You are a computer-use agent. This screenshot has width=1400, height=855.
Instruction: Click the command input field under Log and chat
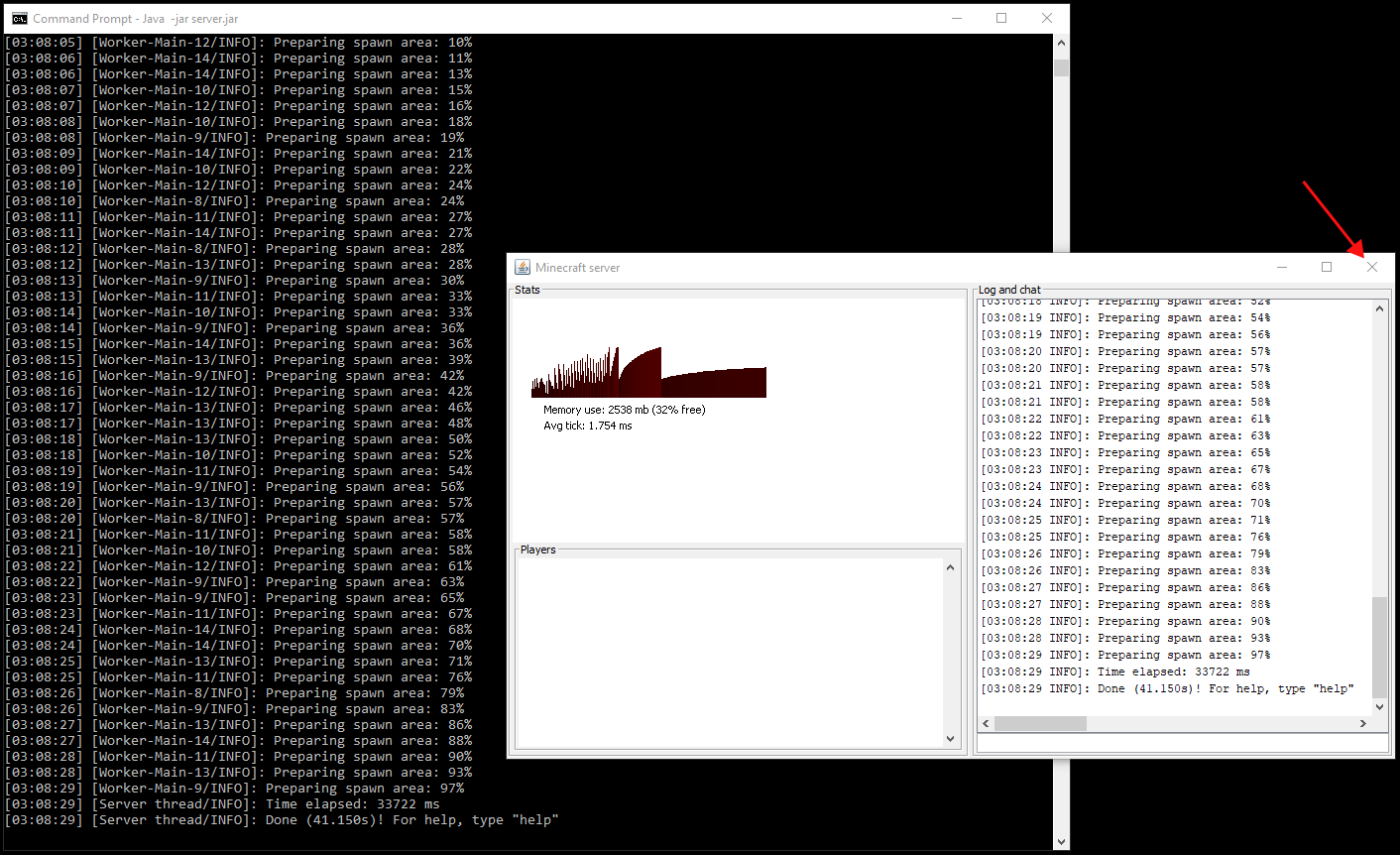pos(1182,743)
